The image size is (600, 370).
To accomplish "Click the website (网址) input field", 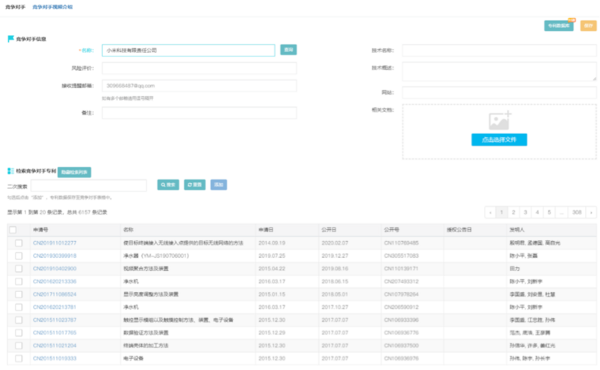I will [x=499, y=92].
